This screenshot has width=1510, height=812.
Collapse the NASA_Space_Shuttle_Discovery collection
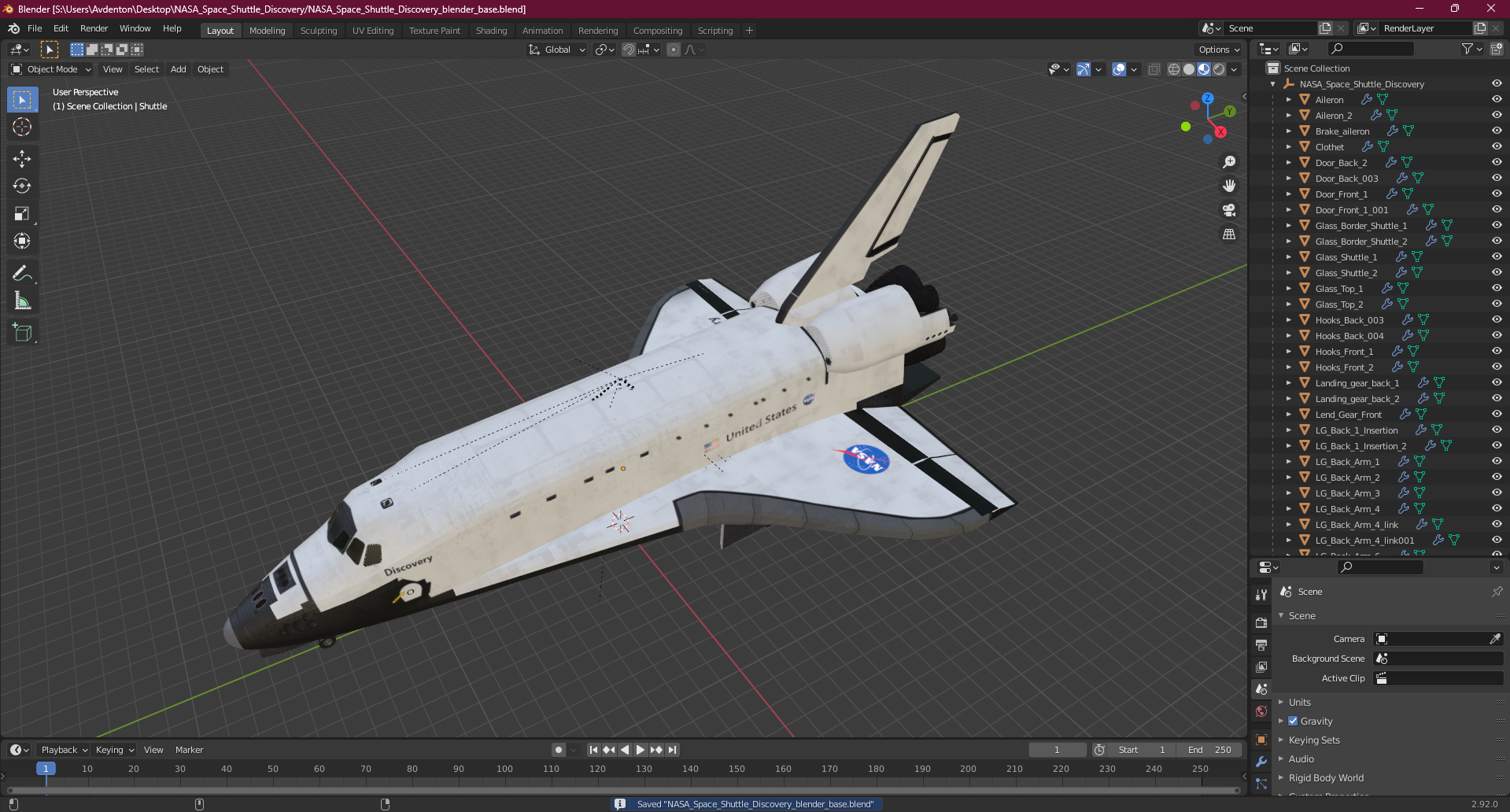click(1273, 84)
